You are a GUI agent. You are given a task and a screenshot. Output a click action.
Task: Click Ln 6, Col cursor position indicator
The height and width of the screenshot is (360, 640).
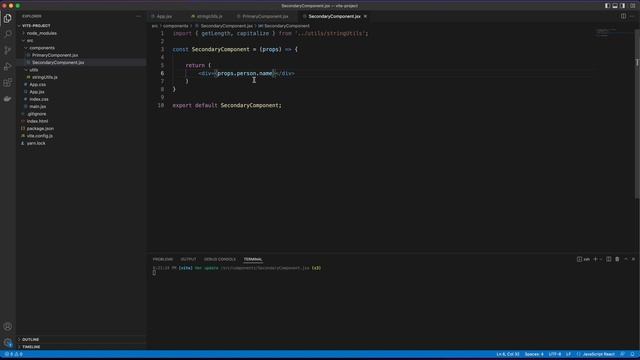pos(508,354)
